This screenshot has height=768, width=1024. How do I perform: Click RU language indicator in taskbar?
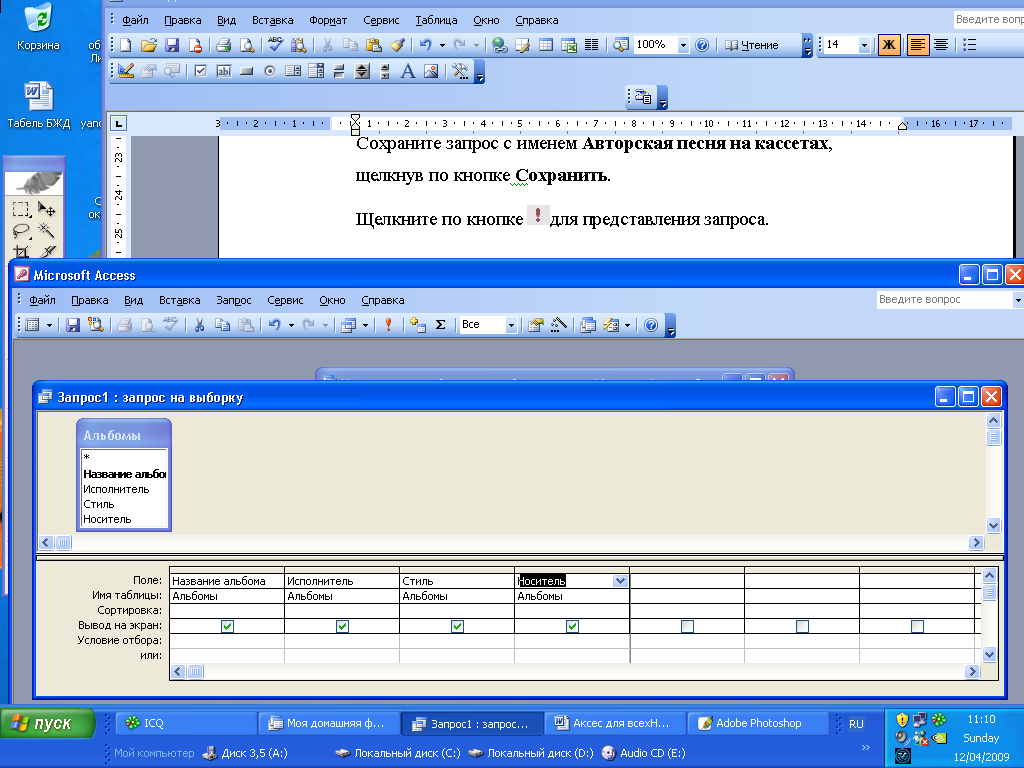[856, 724]
